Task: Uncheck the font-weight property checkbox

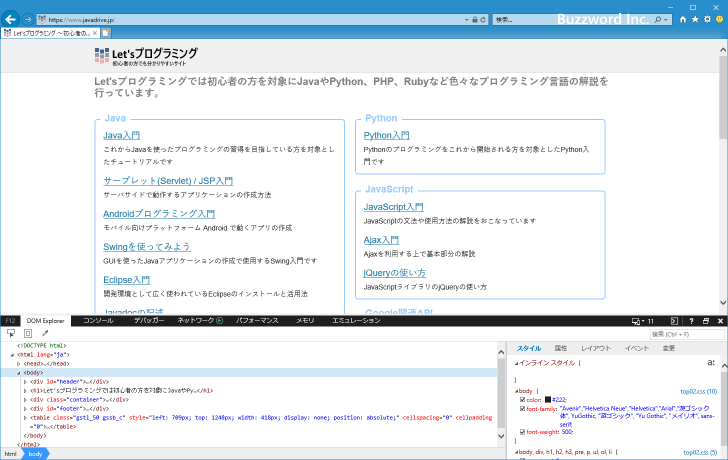Action: click(522, 432)
